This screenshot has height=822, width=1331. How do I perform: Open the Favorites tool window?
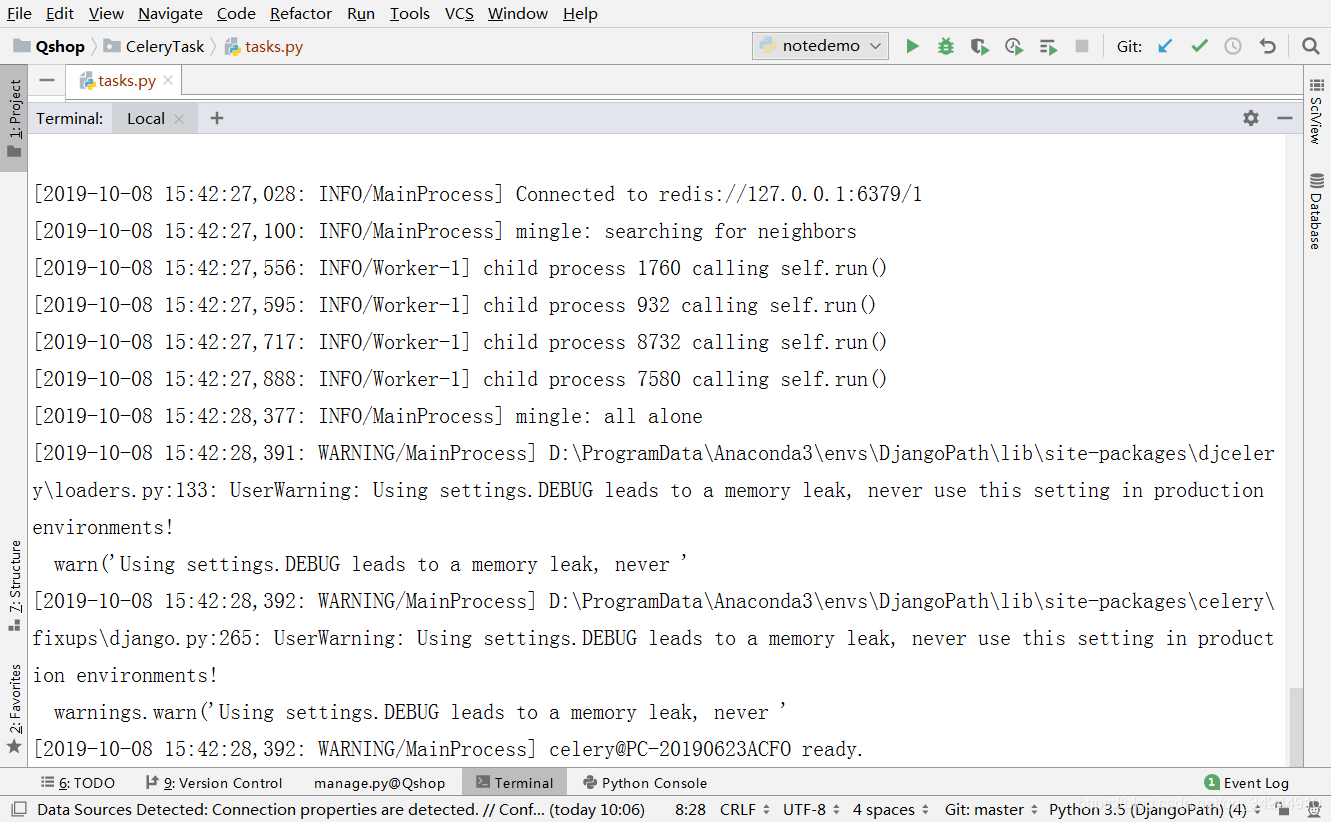click(x=14, y=710)
